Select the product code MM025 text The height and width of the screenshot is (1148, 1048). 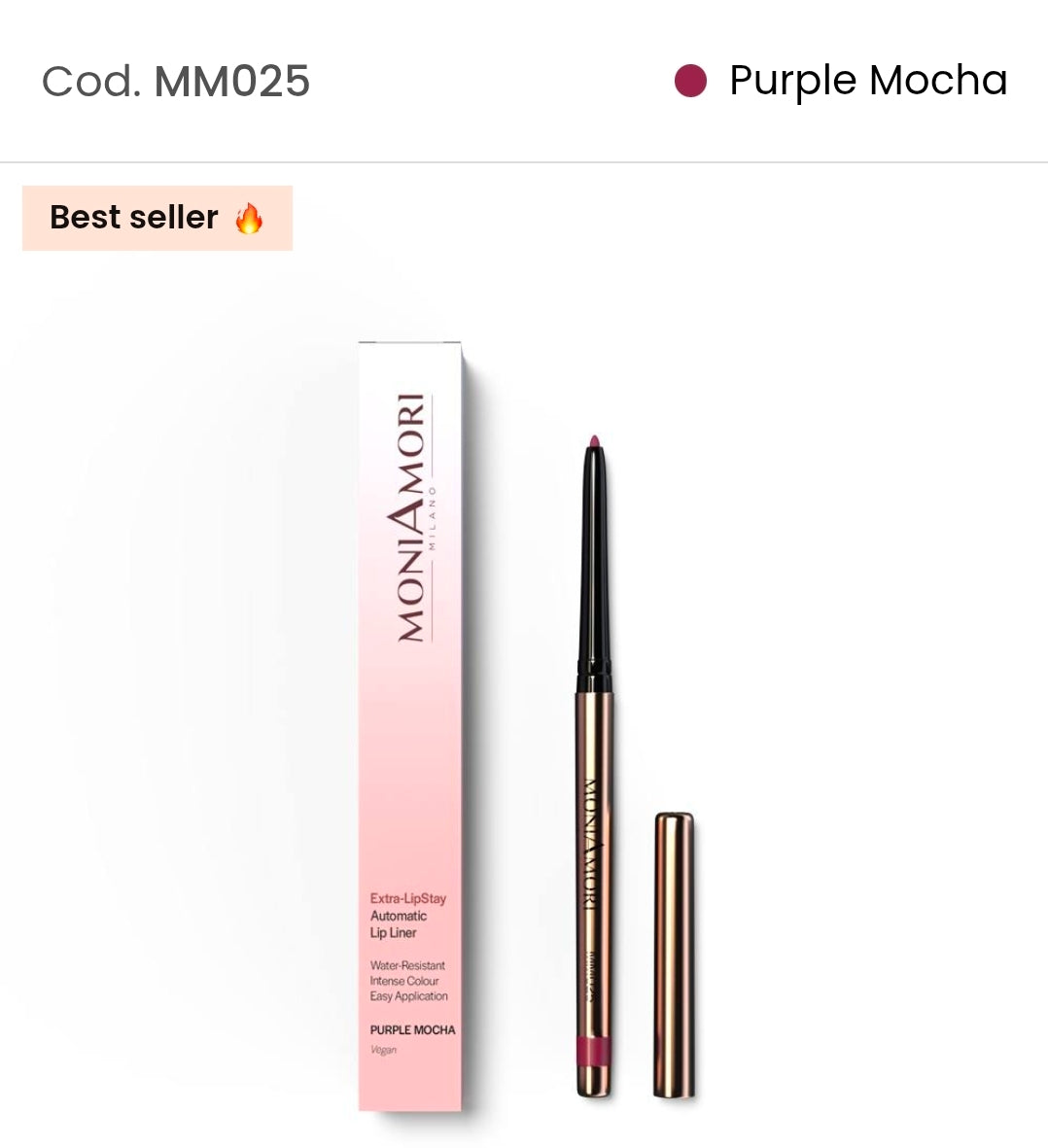click(x=232, y=81)
